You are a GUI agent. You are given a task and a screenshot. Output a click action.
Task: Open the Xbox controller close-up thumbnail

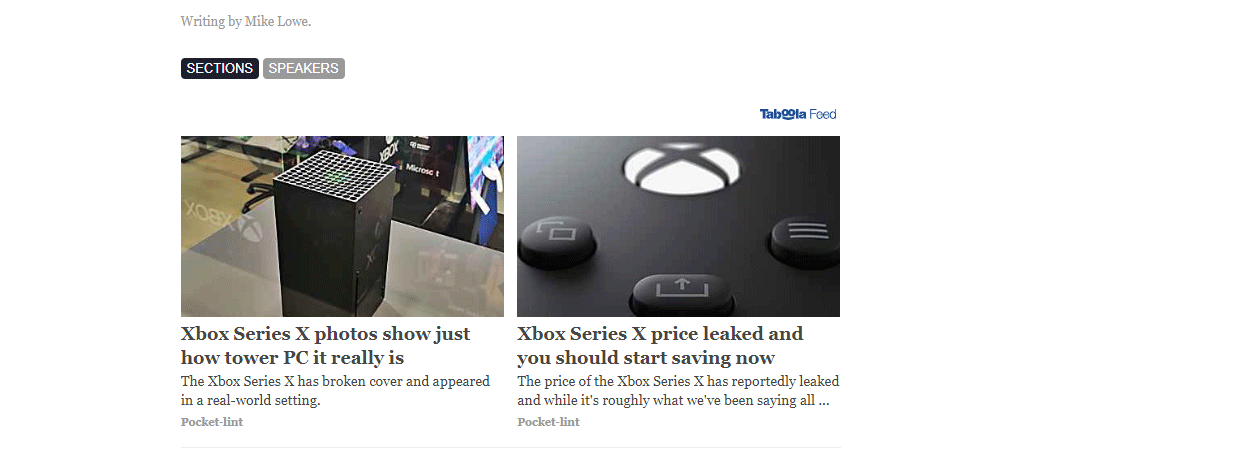(x=678, y=226)
